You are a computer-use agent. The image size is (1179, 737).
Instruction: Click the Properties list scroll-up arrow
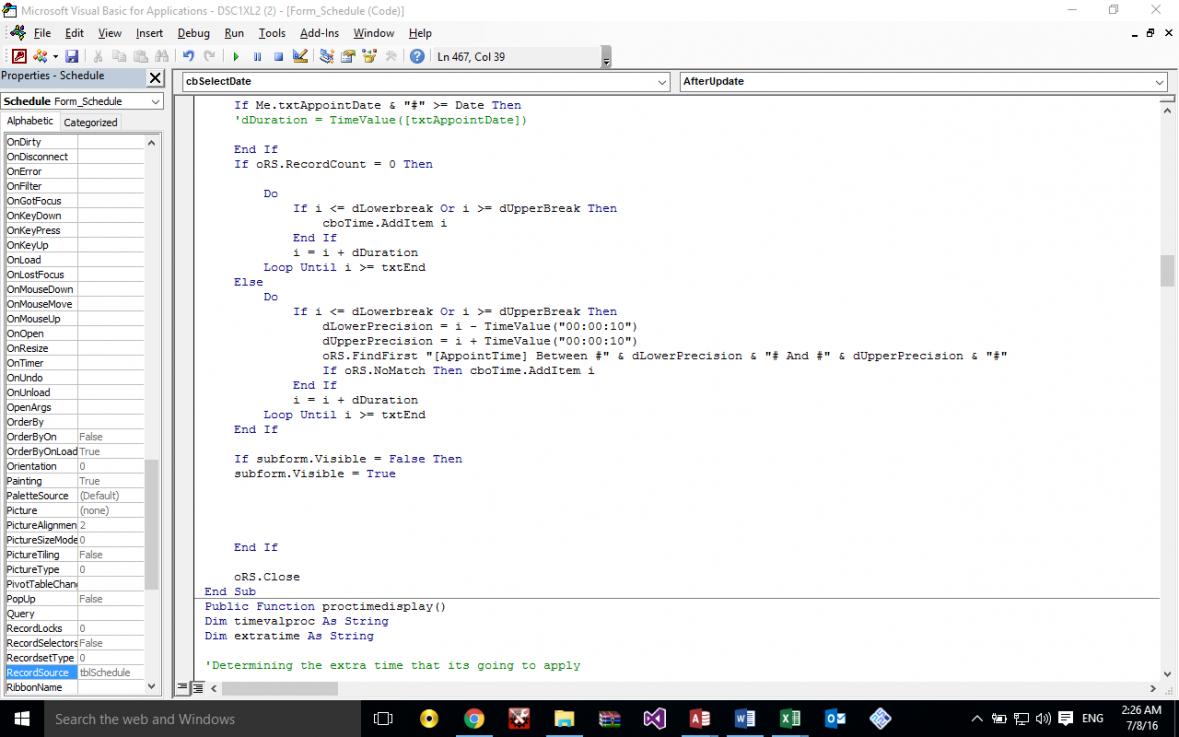click(151, 142)
